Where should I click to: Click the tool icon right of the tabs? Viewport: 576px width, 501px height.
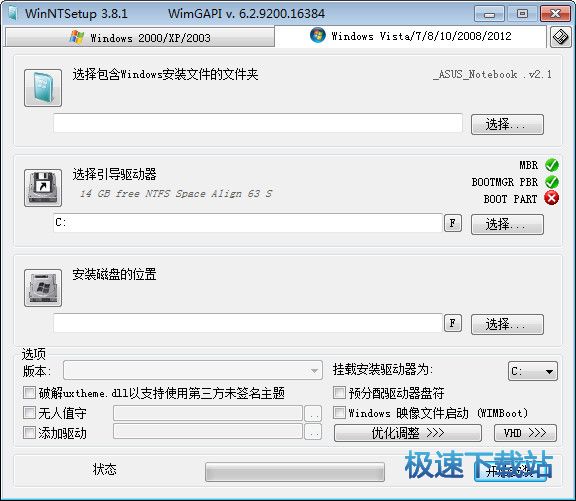click(x=561, y=37)
